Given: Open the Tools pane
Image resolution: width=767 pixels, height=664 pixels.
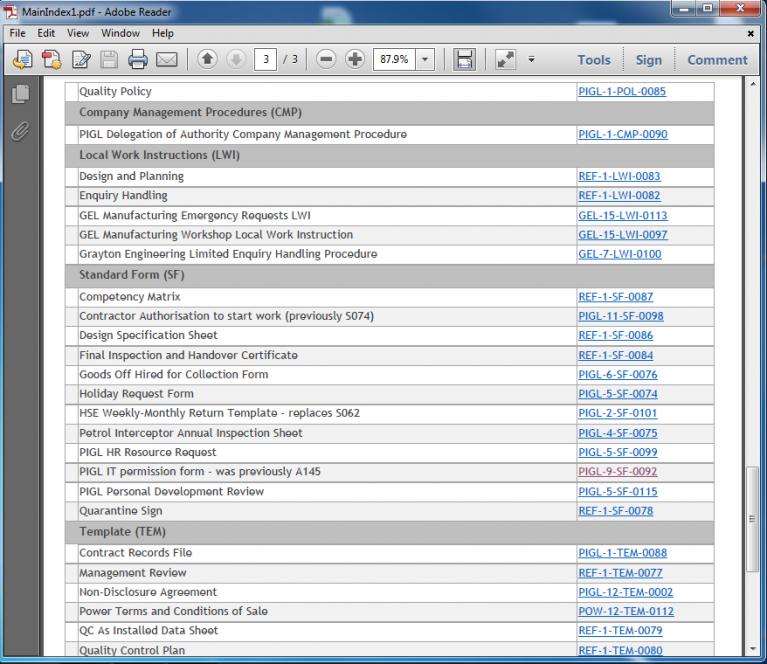Looking at the screenshot, I should 594,60.
